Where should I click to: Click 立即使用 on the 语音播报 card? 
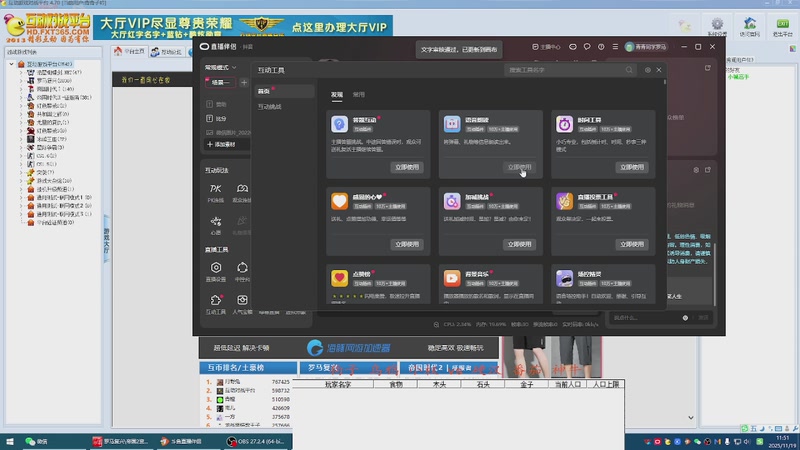tap(519, 167)
